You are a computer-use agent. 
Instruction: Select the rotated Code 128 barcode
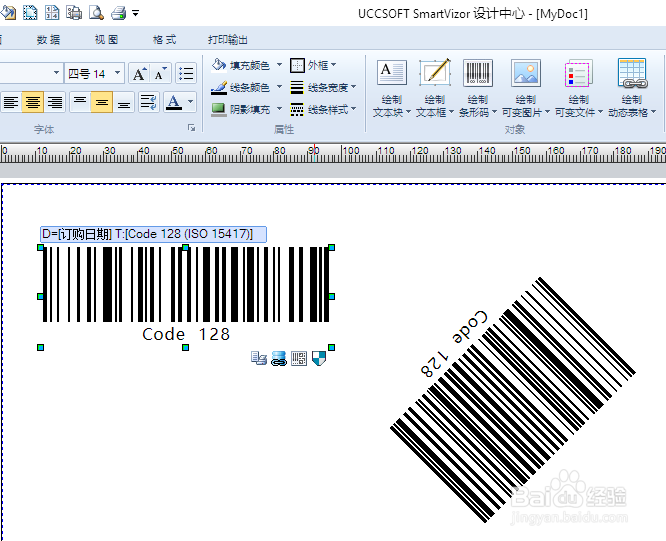(x=513, y=399)
